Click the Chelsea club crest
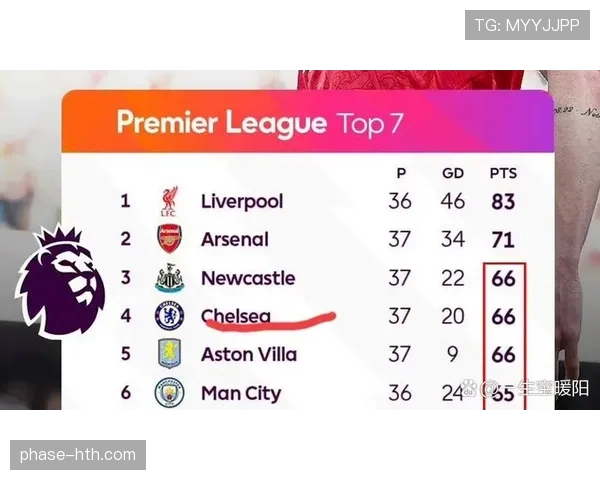 pyautogui.click(x=169, y=316)
